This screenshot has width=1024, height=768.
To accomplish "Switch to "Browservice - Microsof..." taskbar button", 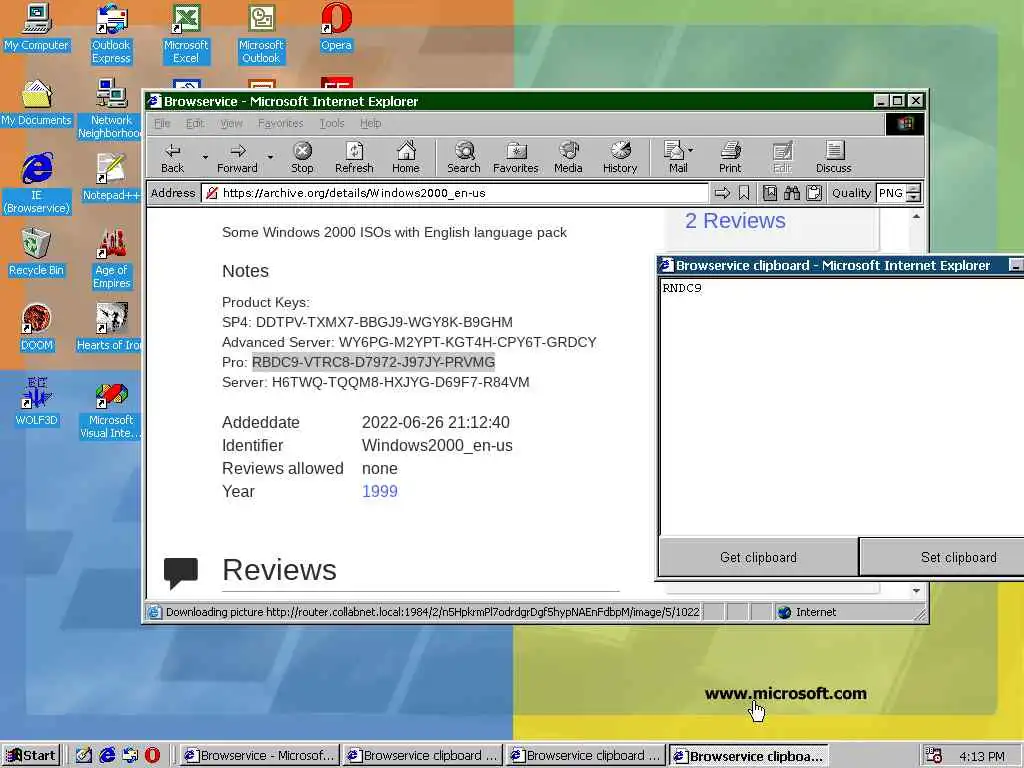I will tap(259, 756).
